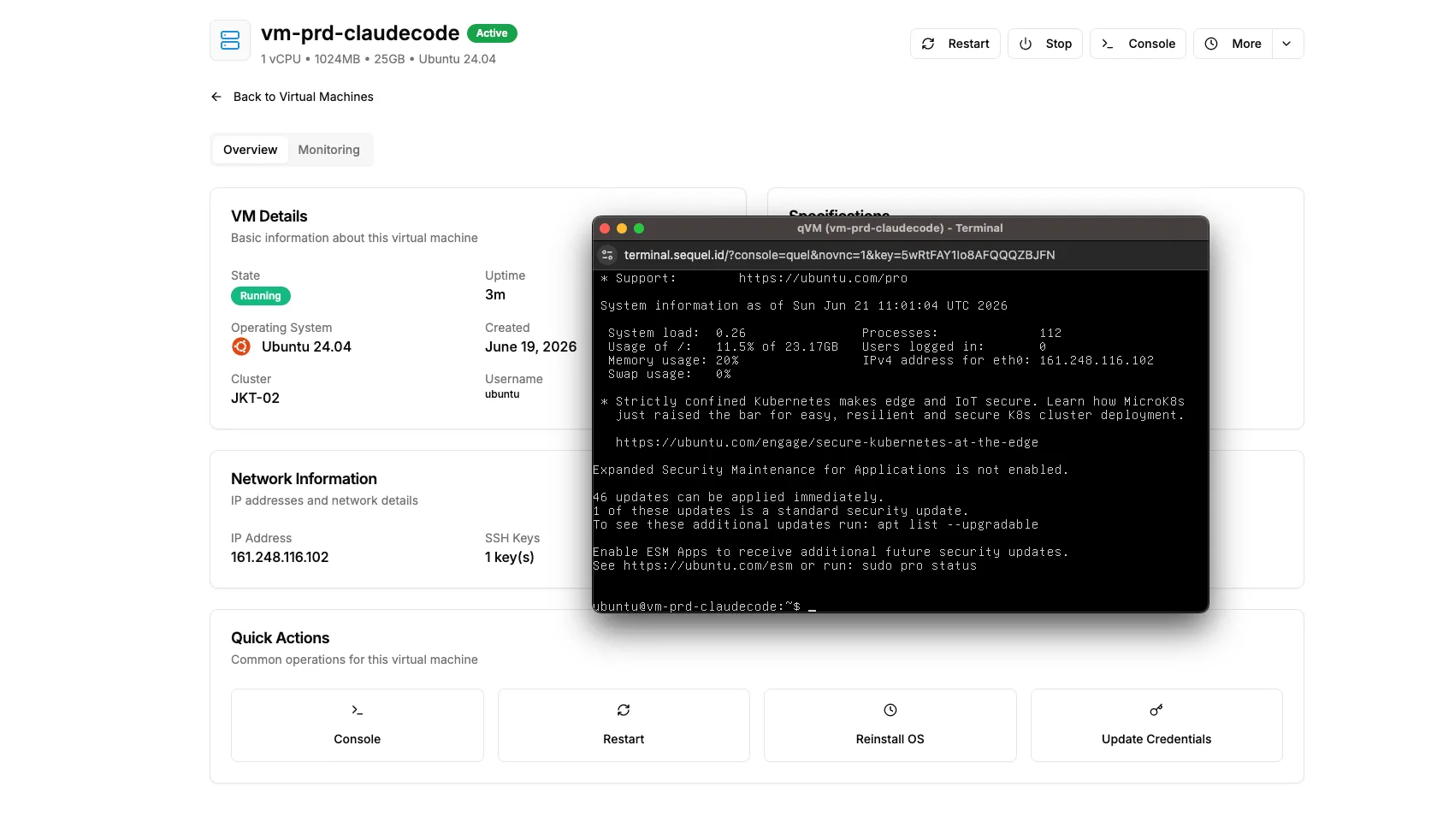Click the Memory usage 20% line in terminal

click(x=673, y=360)
